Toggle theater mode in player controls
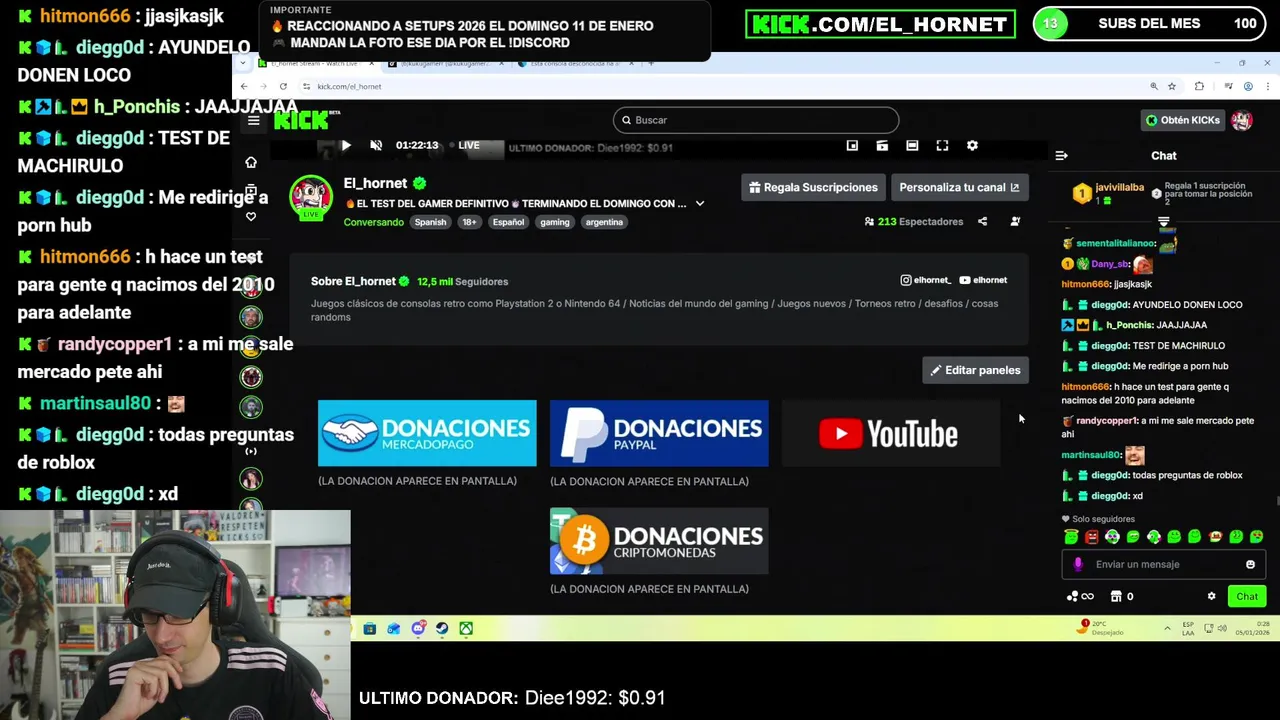Viewport: 1280px width, 720px height. [x=912, y=146]
